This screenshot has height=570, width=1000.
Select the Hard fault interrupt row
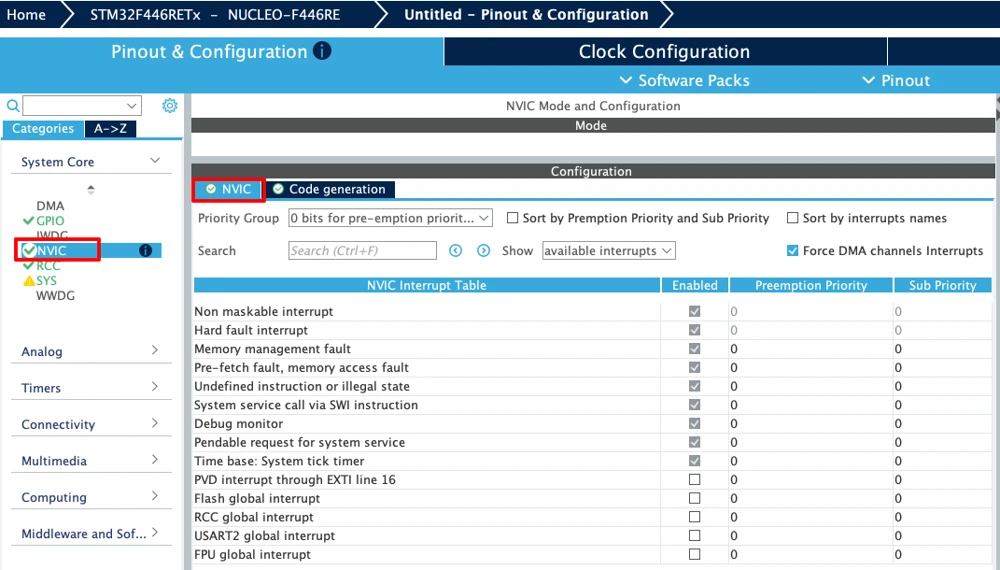[x=592, y=330]
